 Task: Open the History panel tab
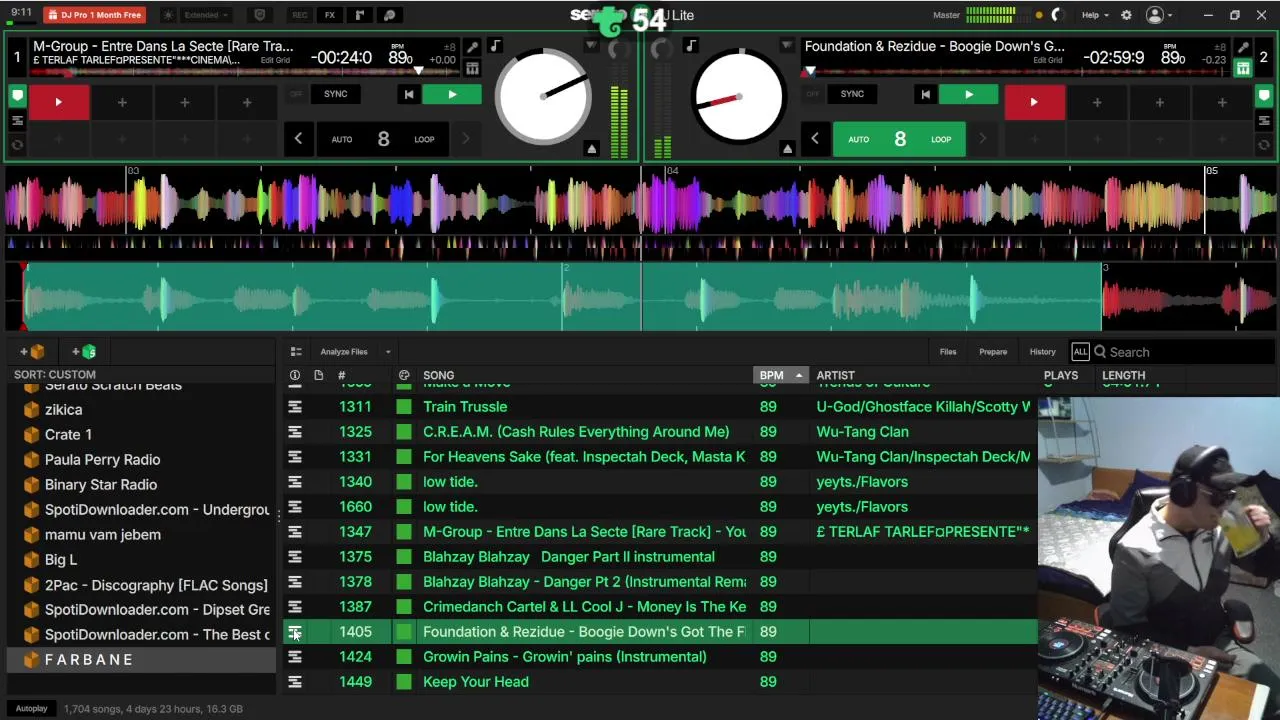1042,352
